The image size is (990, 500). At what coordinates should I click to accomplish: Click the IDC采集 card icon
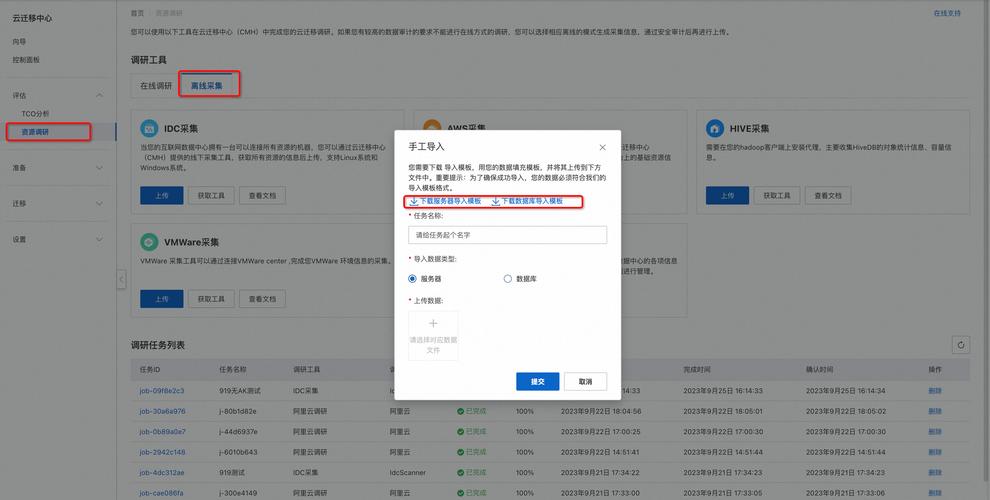point(149,128)
